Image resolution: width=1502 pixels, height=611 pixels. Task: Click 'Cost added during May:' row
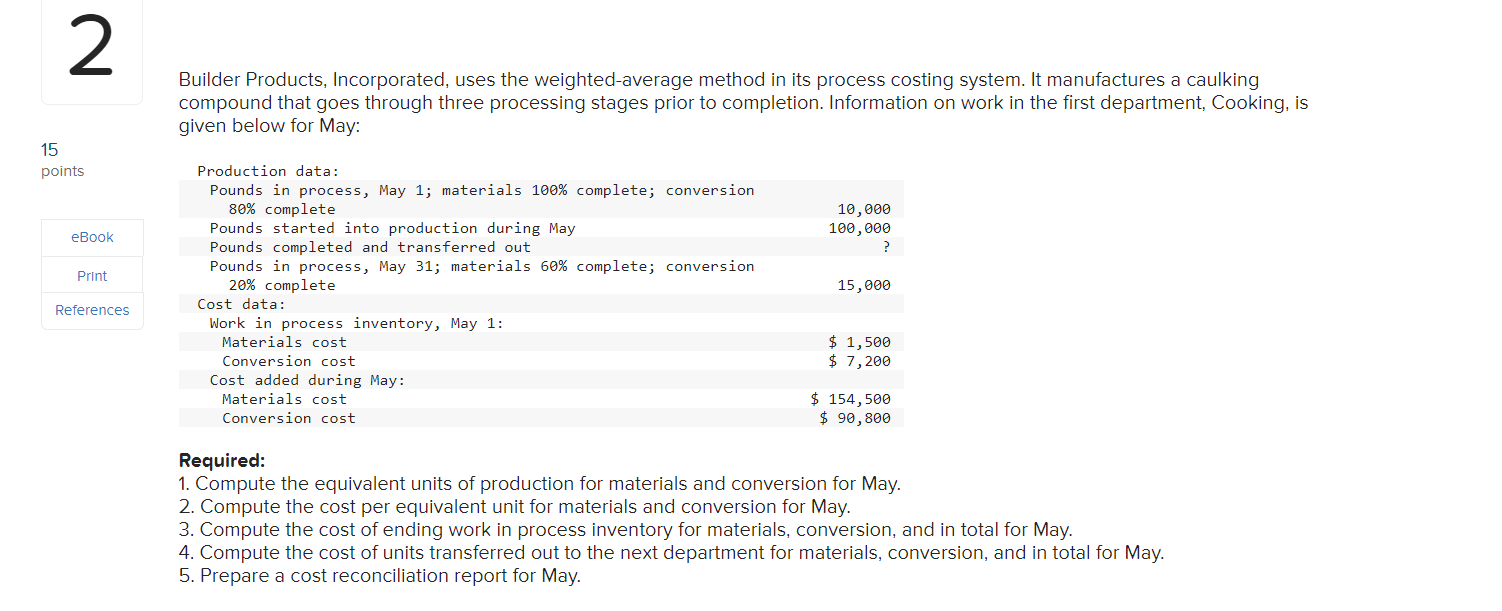[541, 380]
